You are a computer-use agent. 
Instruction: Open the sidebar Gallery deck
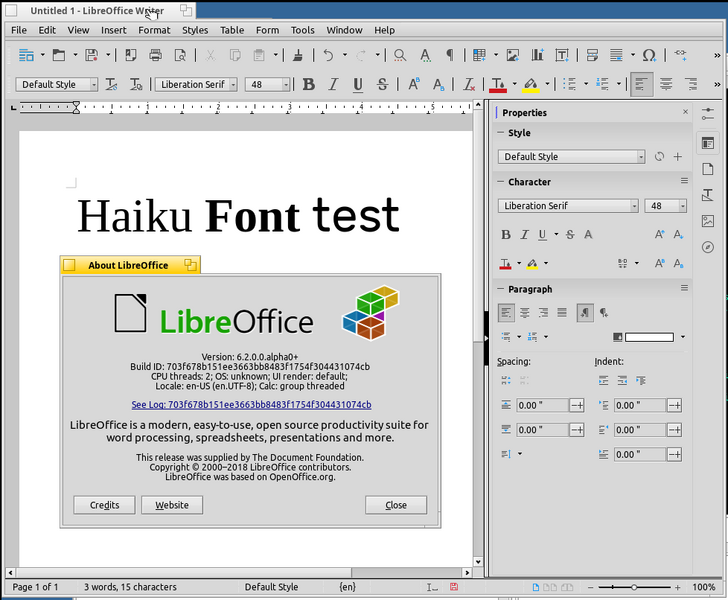pos(708,221)
